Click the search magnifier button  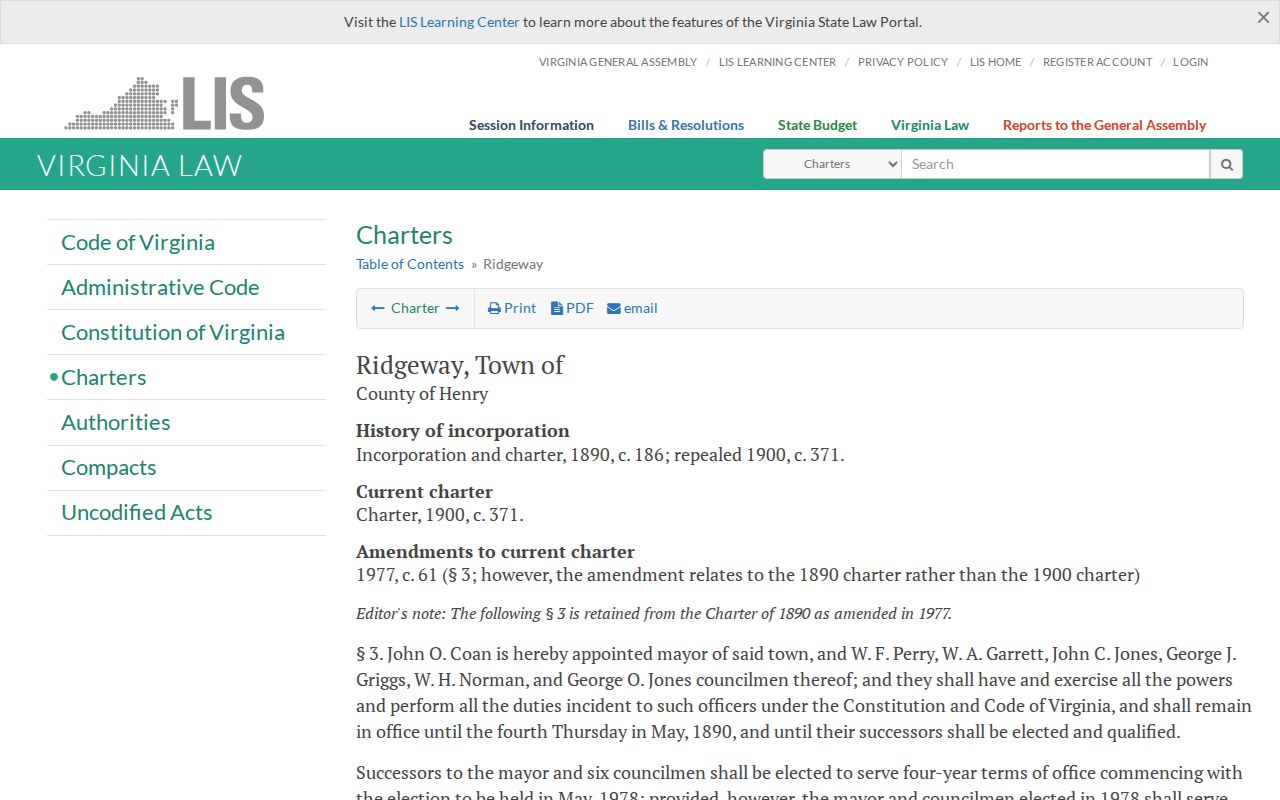pyautogui.click(x=1226, y=164)
